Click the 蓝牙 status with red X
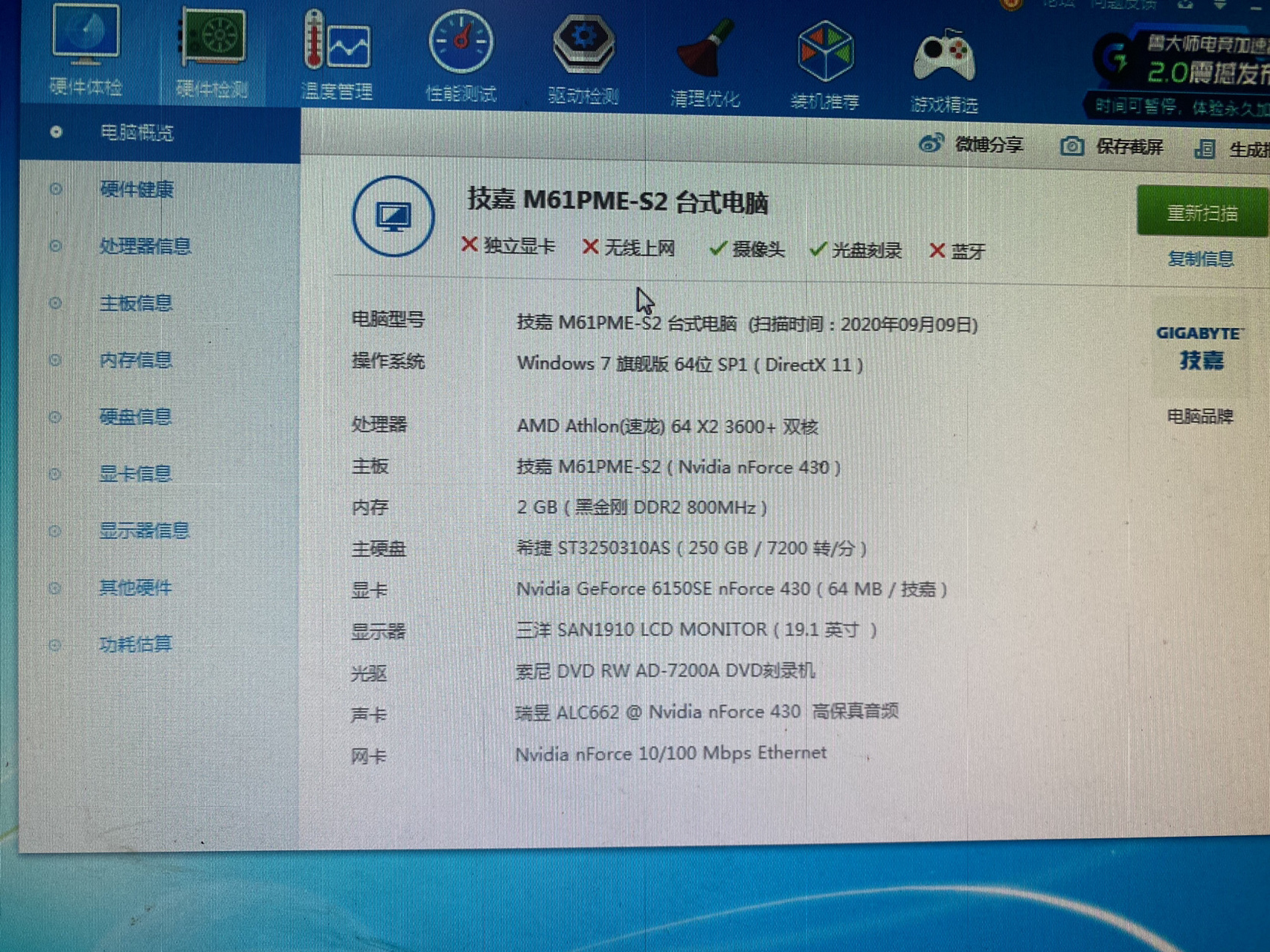 tap(958, 251)
